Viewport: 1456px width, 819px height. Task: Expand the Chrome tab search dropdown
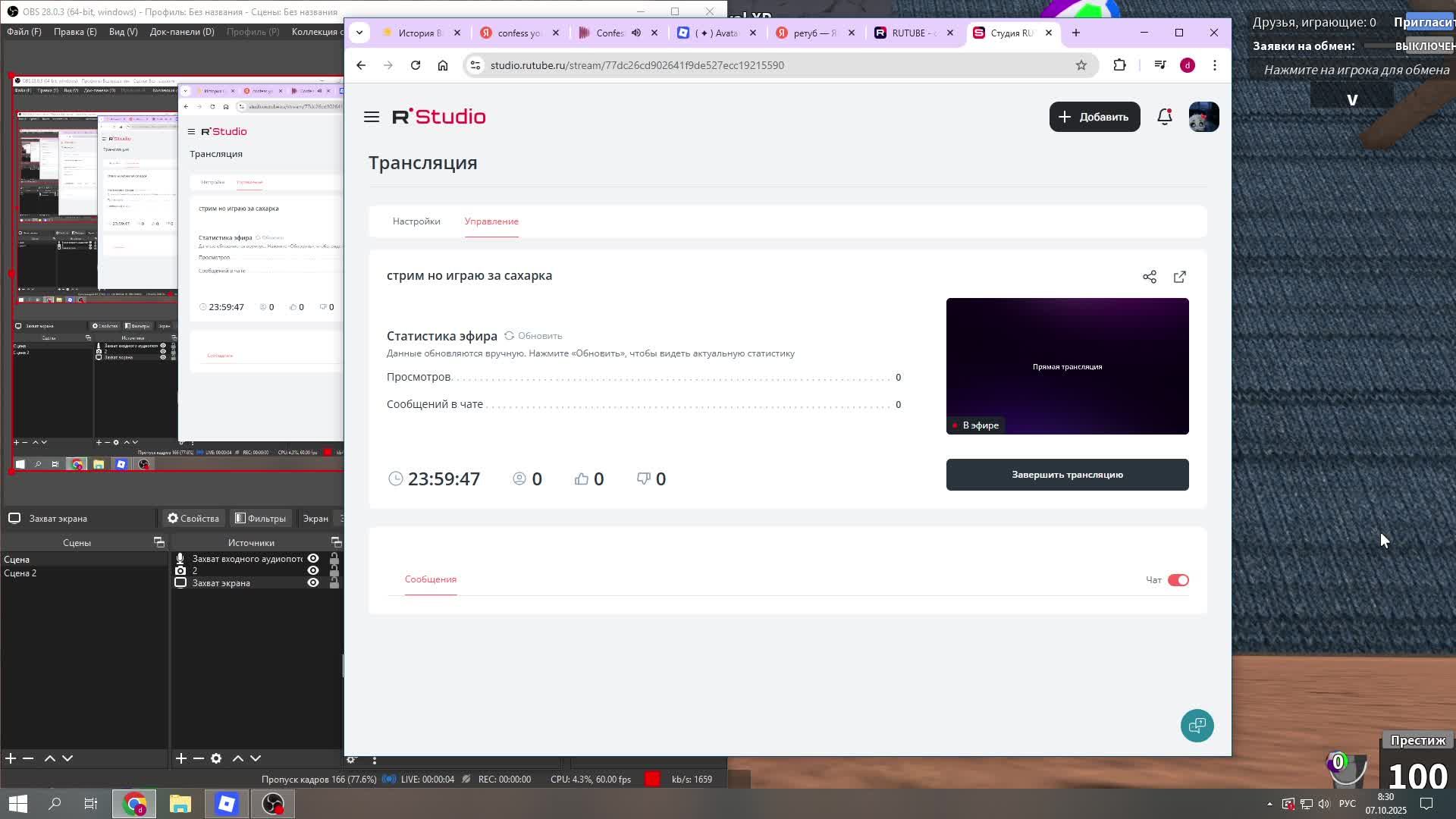[359, 33]
